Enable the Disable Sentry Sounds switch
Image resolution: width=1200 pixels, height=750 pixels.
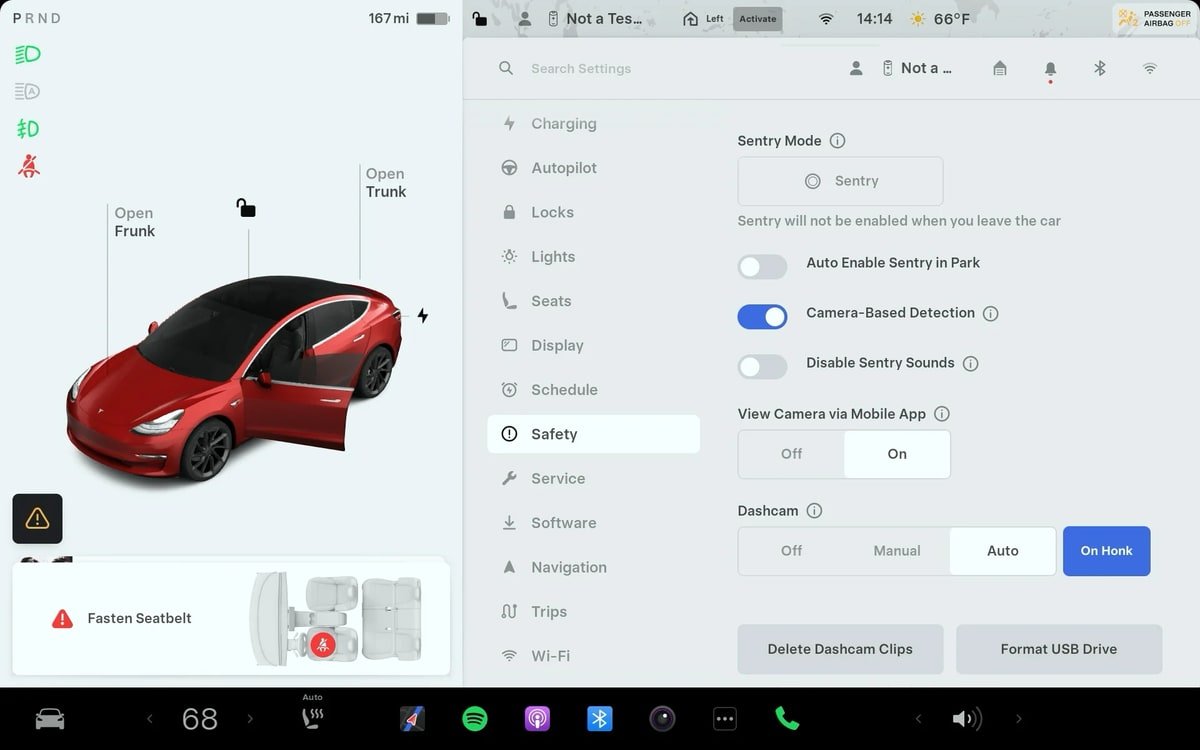763,366
